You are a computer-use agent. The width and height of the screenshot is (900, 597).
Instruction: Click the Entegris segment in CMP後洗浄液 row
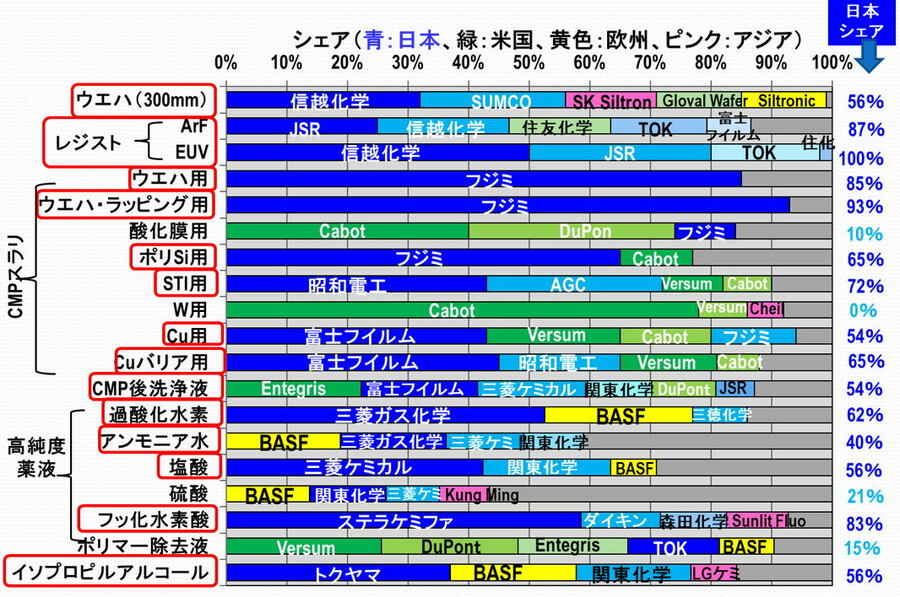click(x=293, y=388)
